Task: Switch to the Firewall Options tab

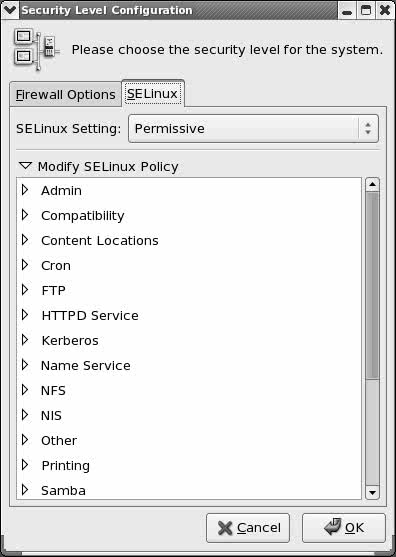Action: point(66,95)
